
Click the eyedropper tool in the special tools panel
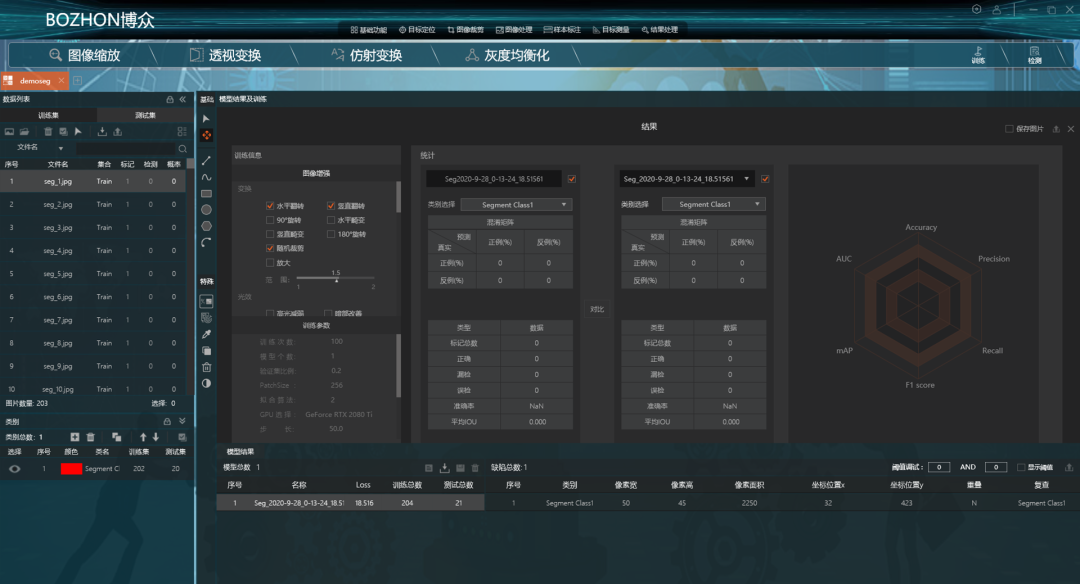point(207,332)
